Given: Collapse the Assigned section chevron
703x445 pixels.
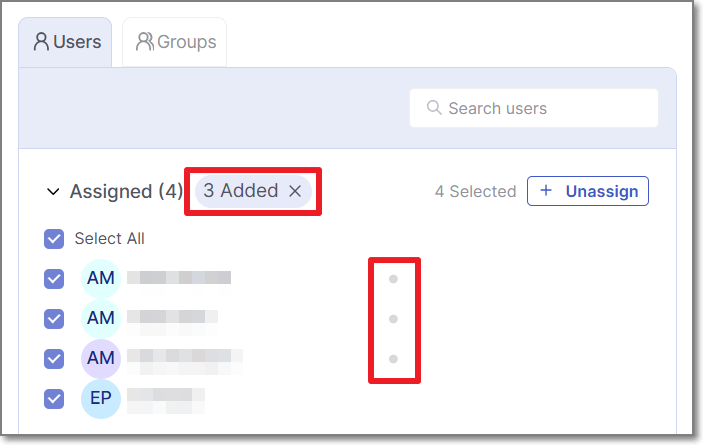Looking at the screenshot, I should coord(53,191).
